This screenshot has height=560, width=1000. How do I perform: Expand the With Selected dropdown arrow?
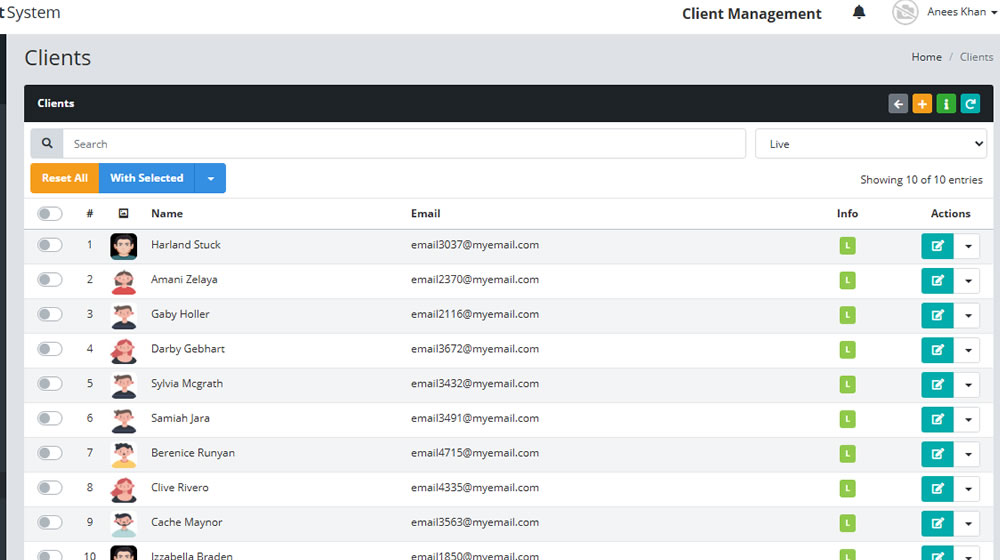tap(210, 179)
